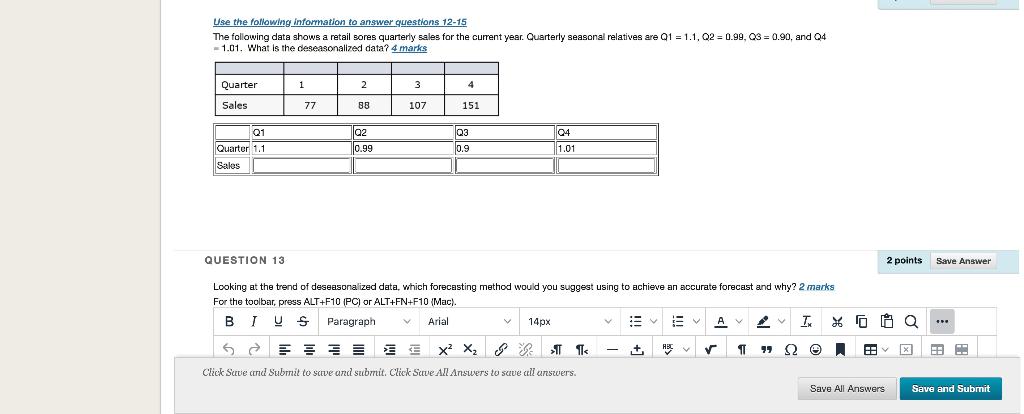Viewport: 1024px width, 414px height.
Task: Justify text alignment
Action: [x=359, y=349]
